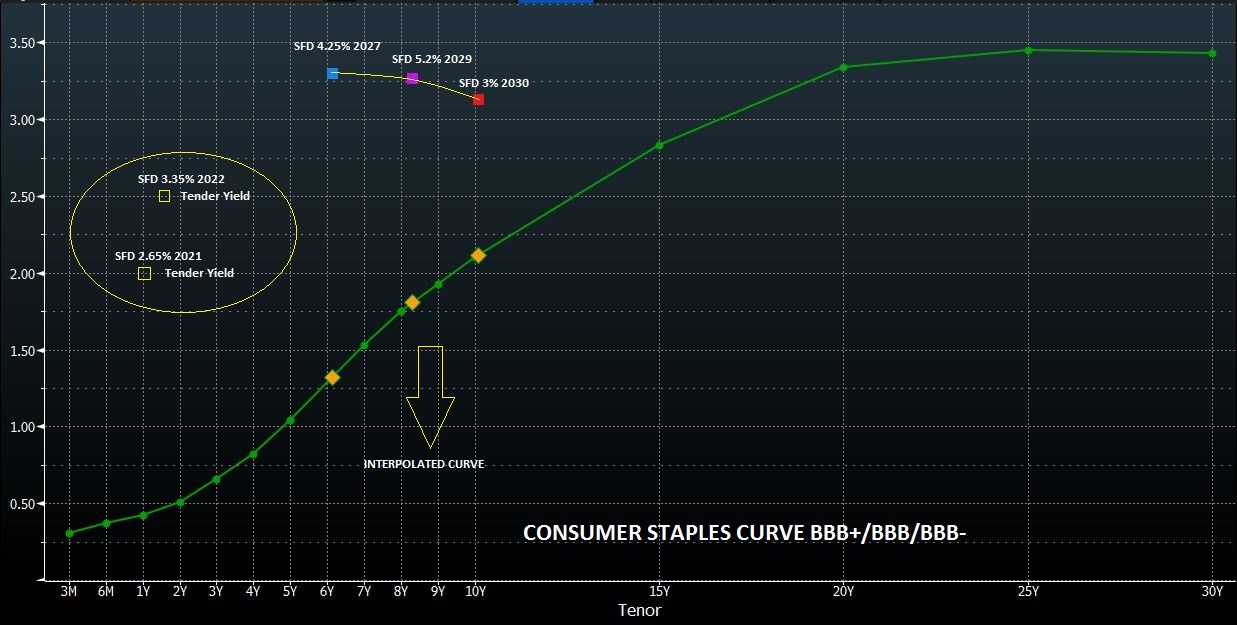This screenshot has width=1237, height=625.
Task: Select the orange diamond near 6Y tenor
Action: coord(332,377)
